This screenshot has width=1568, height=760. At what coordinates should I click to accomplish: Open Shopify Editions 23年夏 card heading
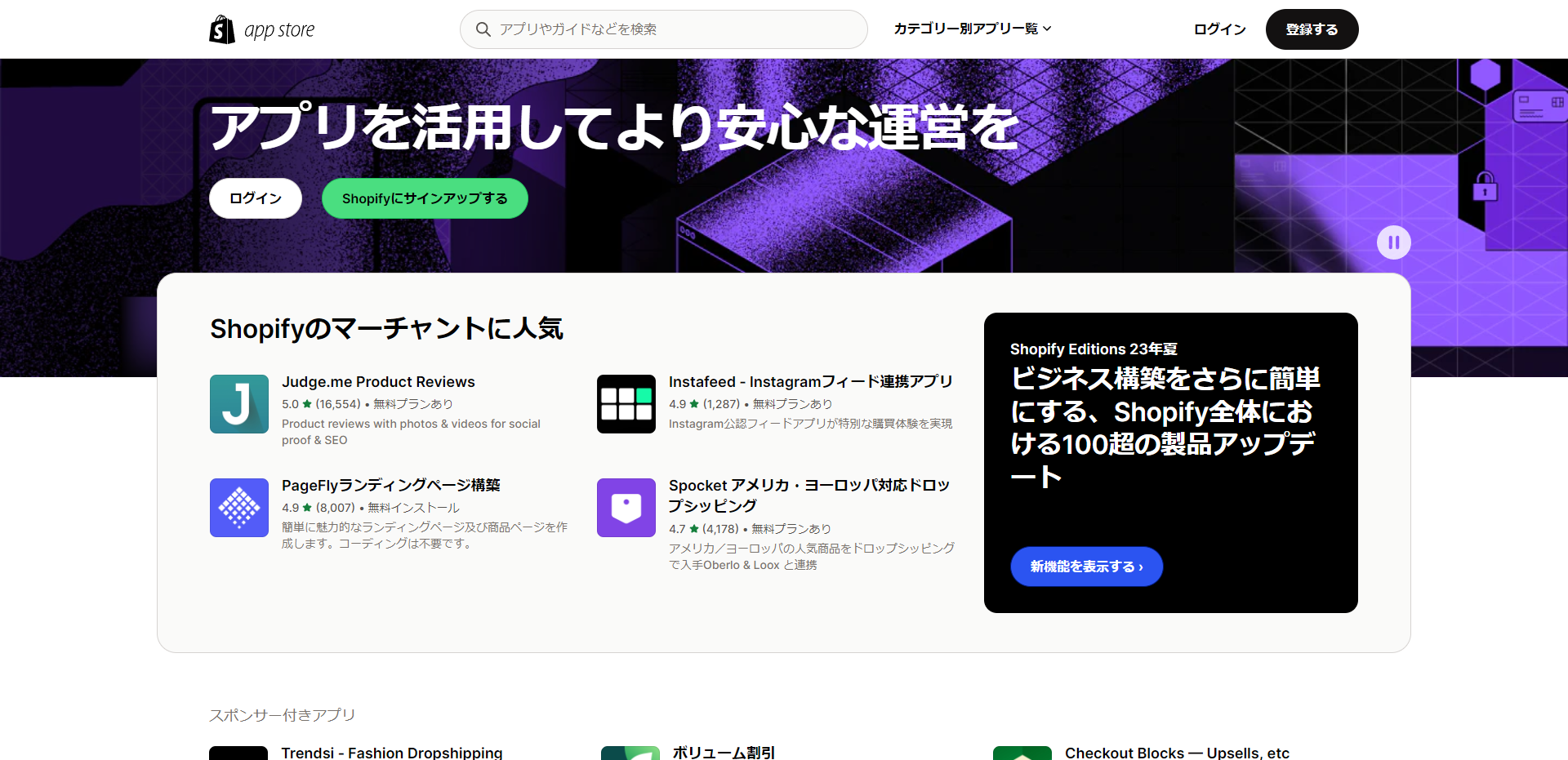coord(1165,427)
